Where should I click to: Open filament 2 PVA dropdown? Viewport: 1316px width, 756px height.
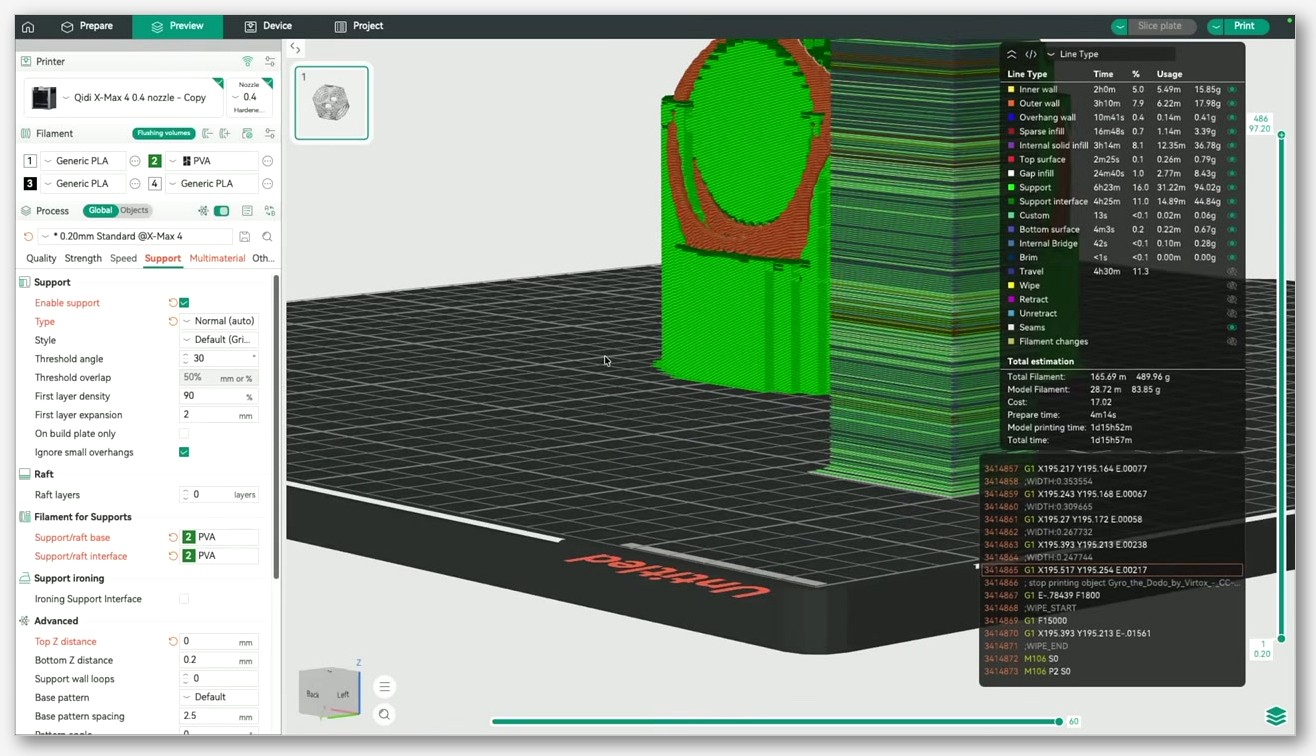[210, 161]
